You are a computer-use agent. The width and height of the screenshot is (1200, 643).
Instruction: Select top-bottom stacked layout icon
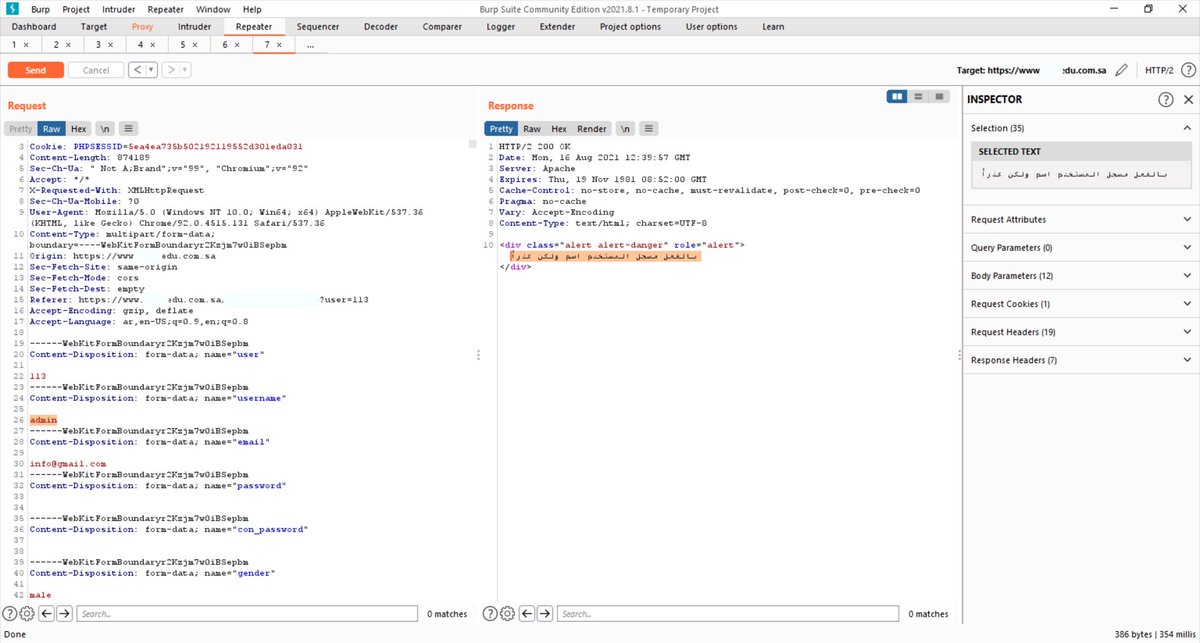[x=918, y=96]
